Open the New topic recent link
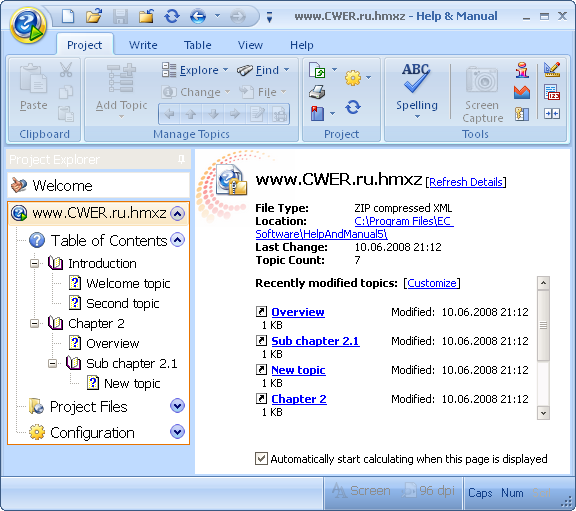Viewport: 576px width, 511px height. [x=298, y=370]
